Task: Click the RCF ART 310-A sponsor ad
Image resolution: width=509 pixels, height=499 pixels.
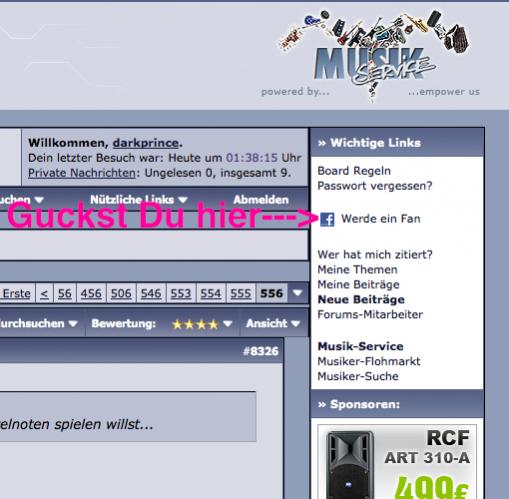Action: tap(397, 462)
